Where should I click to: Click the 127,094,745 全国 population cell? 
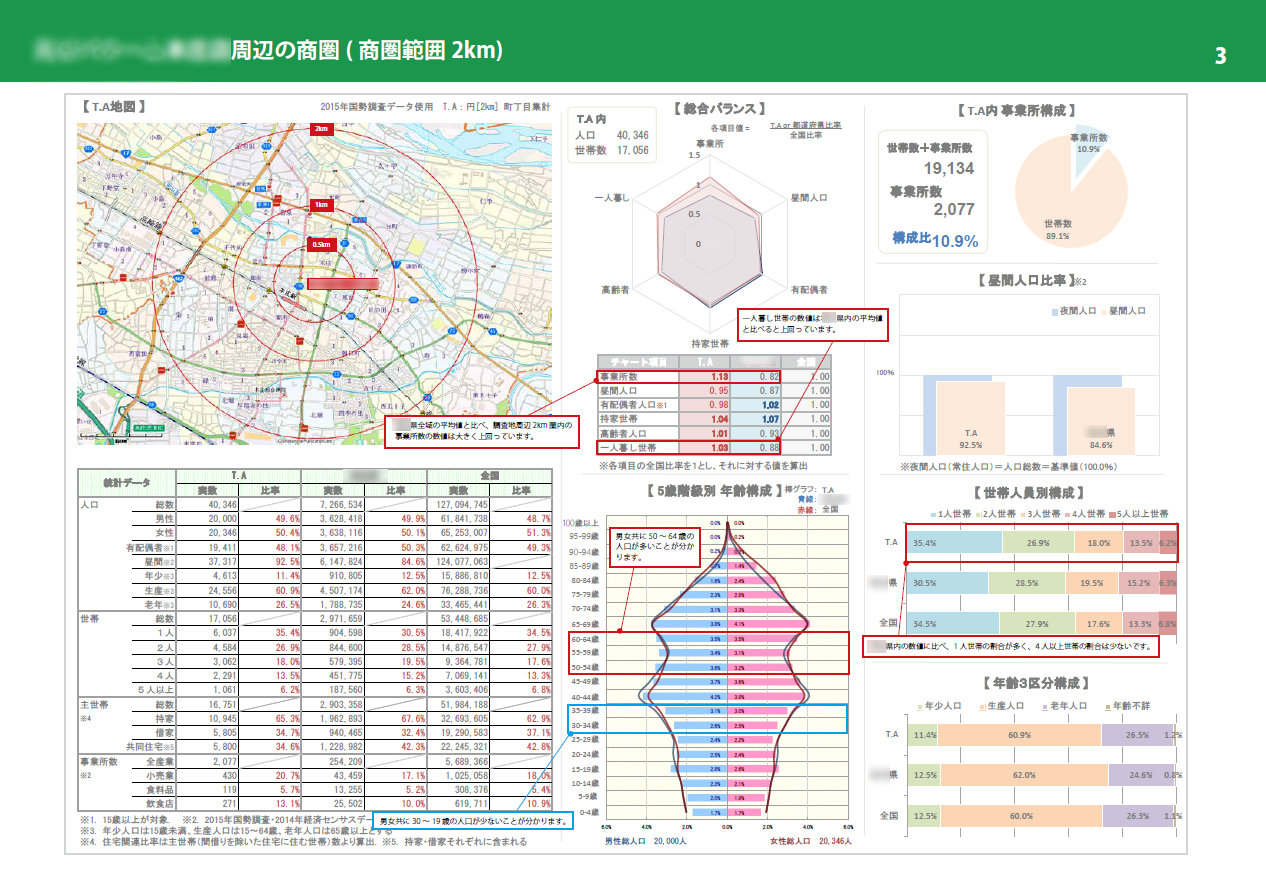coord(458,505)
